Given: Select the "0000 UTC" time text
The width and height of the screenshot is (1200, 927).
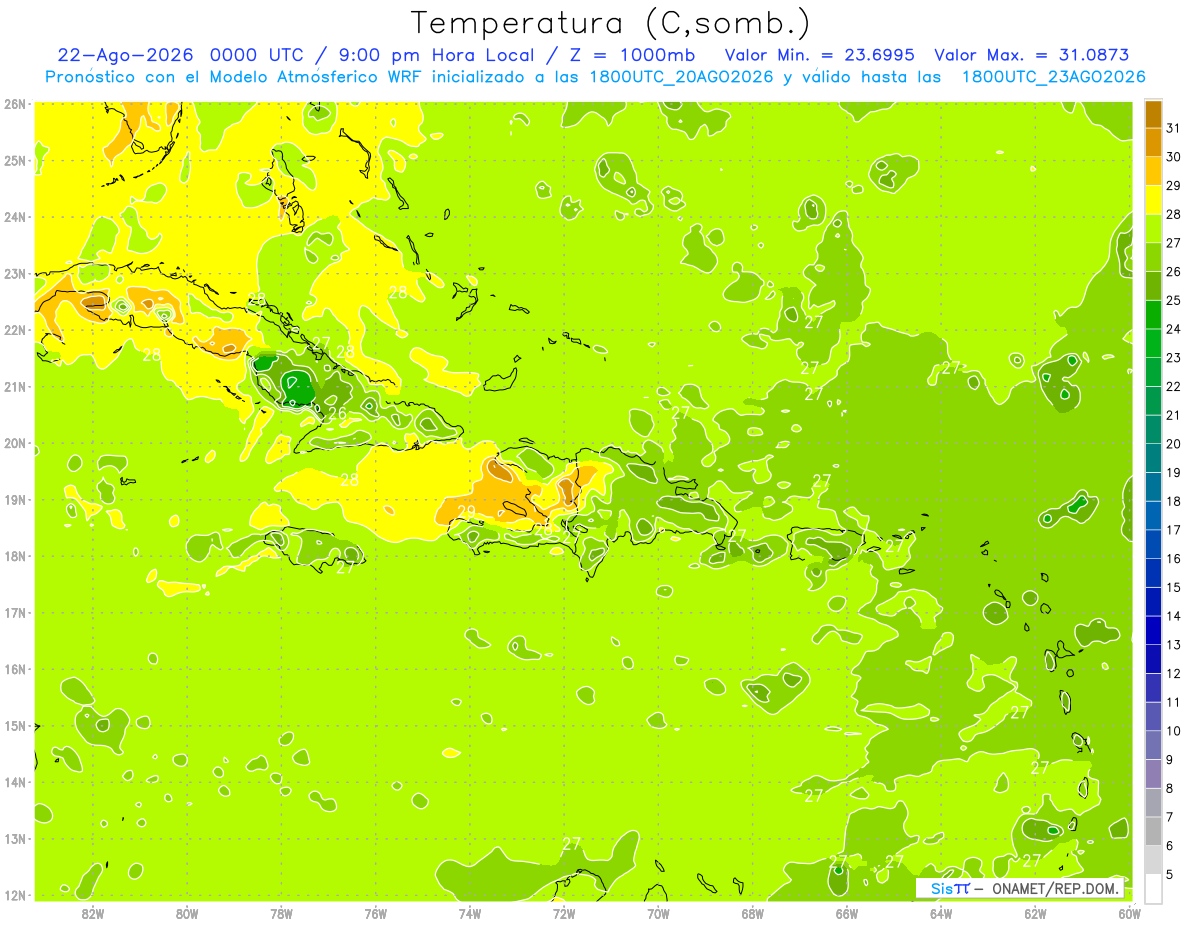Looking at the screenshot, I should [261, 55].
